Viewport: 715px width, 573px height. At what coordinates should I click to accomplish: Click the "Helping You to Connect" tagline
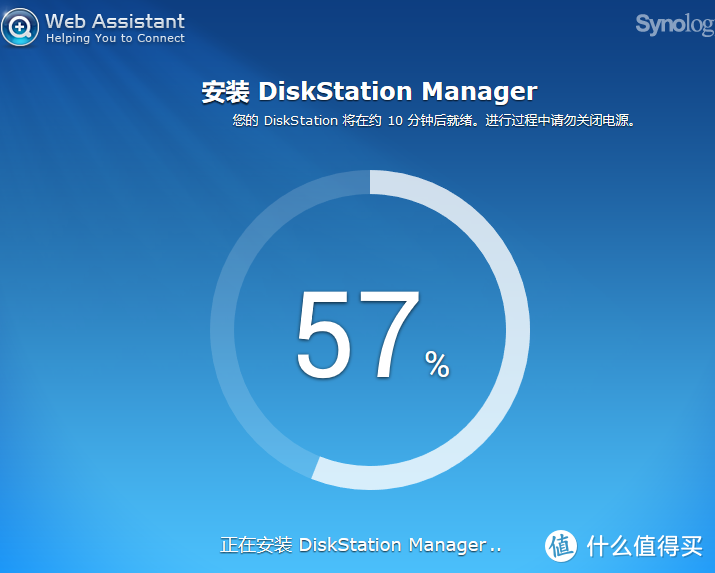pos(115,39)
